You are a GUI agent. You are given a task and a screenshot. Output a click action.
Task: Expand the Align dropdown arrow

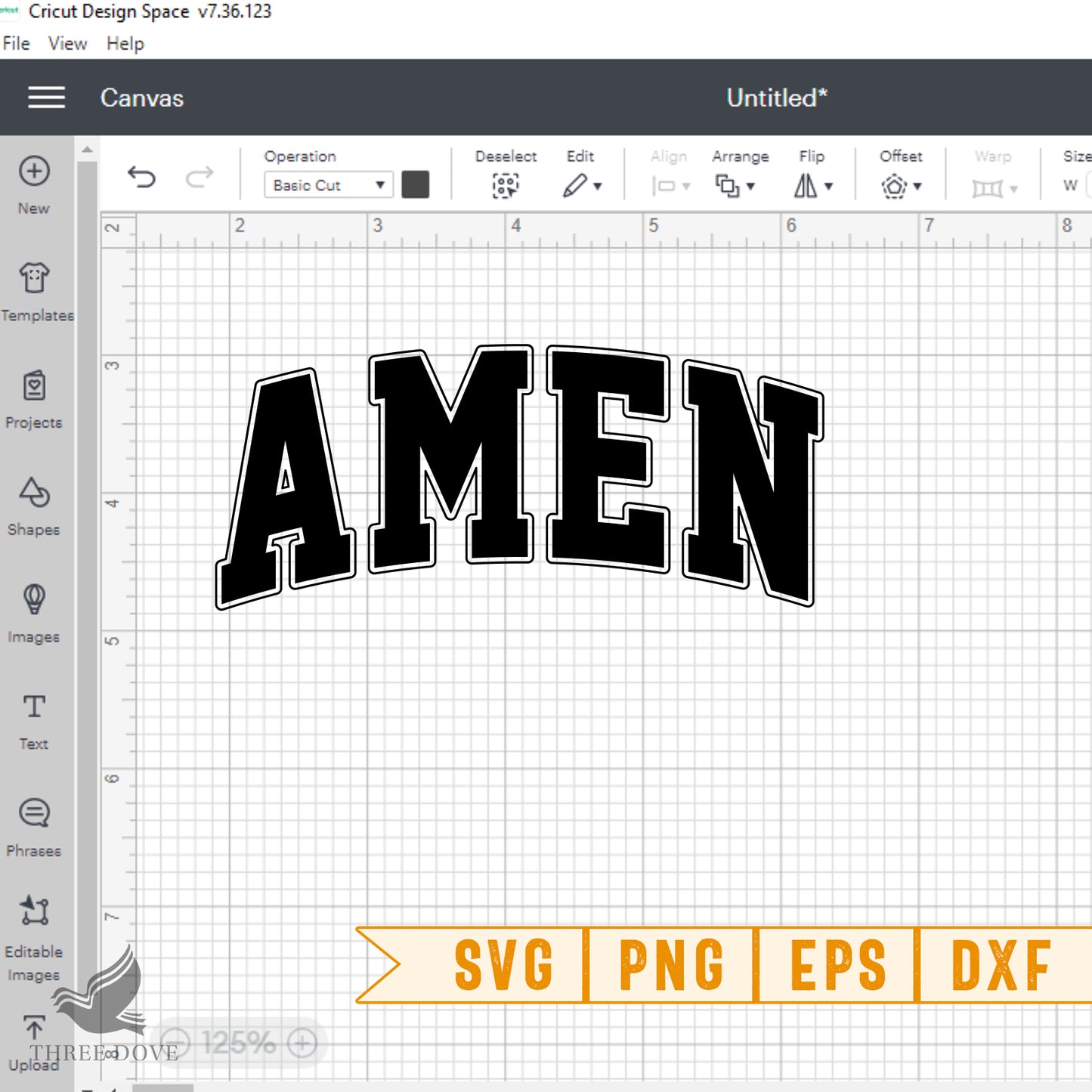pyautogui.click(x=686, y=186)
